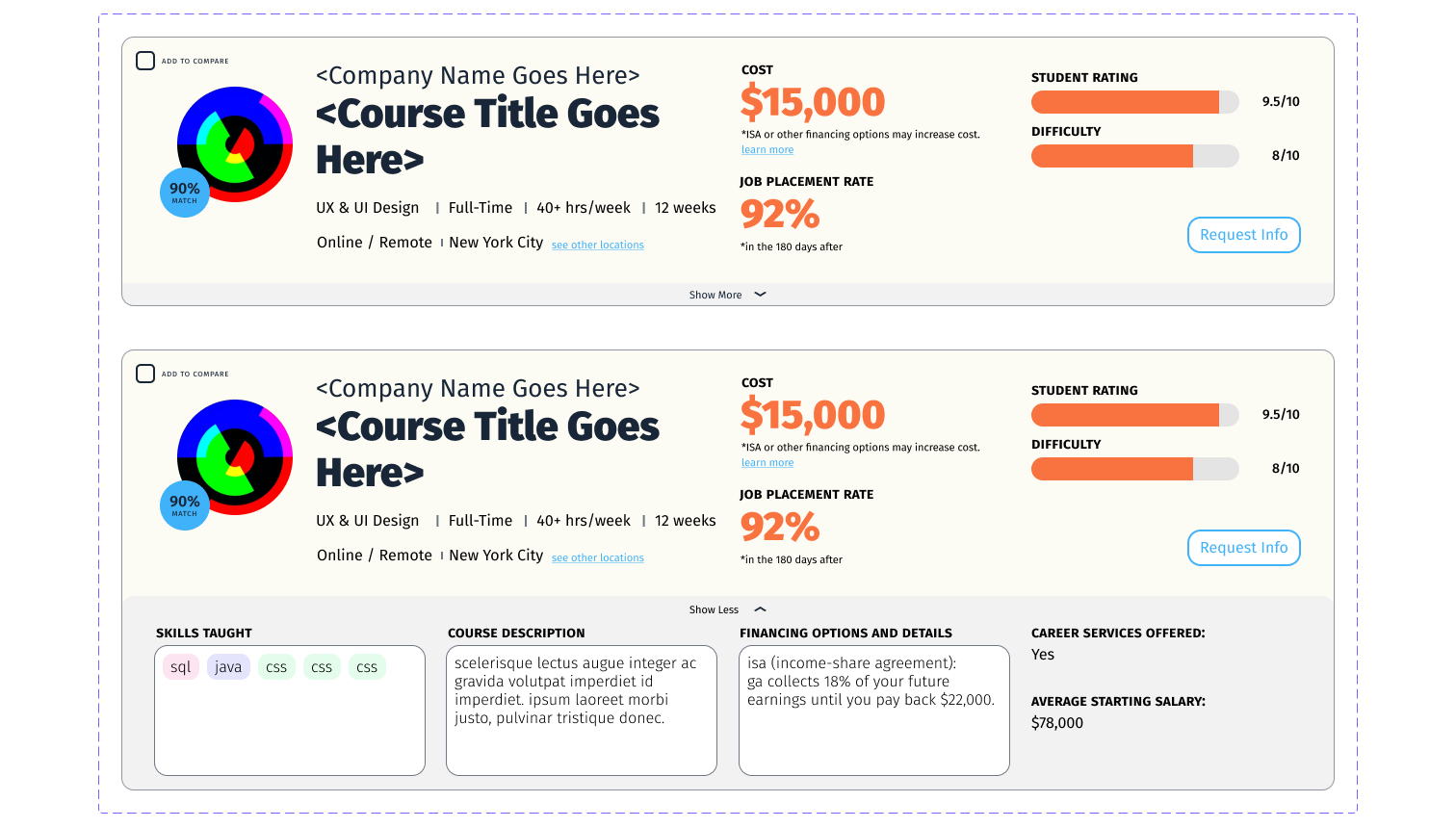Open learn more link in second card
This screenshot has height=828, width=1456.
tap(767, 463)
